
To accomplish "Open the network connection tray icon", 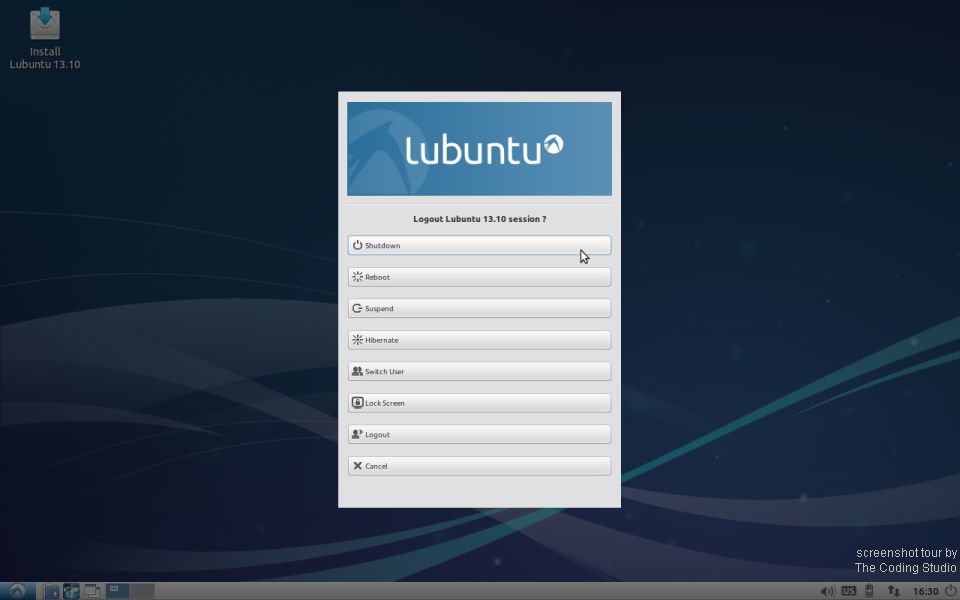I will click(894, 591).
